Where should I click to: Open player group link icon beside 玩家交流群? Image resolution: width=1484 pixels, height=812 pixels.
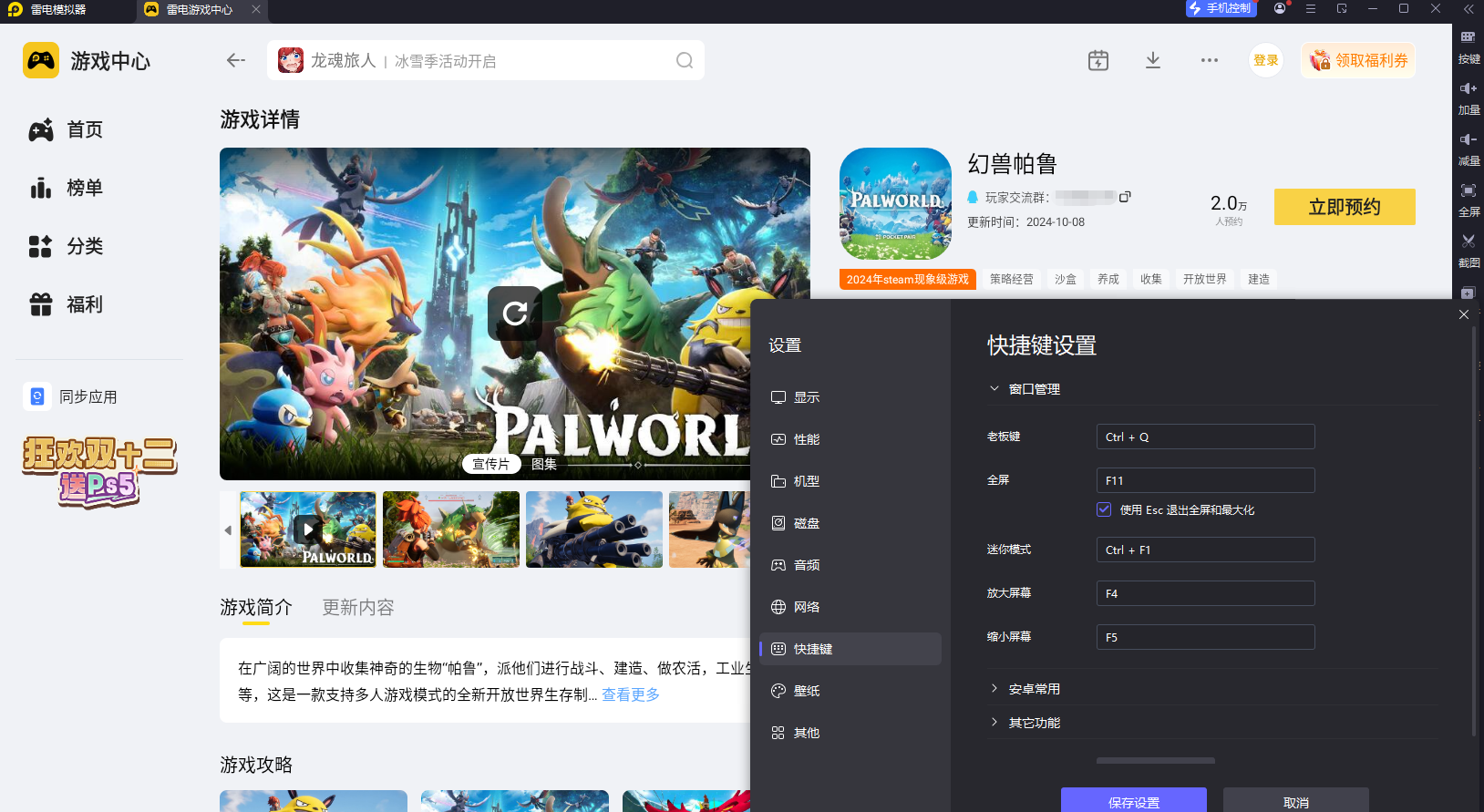pos(1125,197)
